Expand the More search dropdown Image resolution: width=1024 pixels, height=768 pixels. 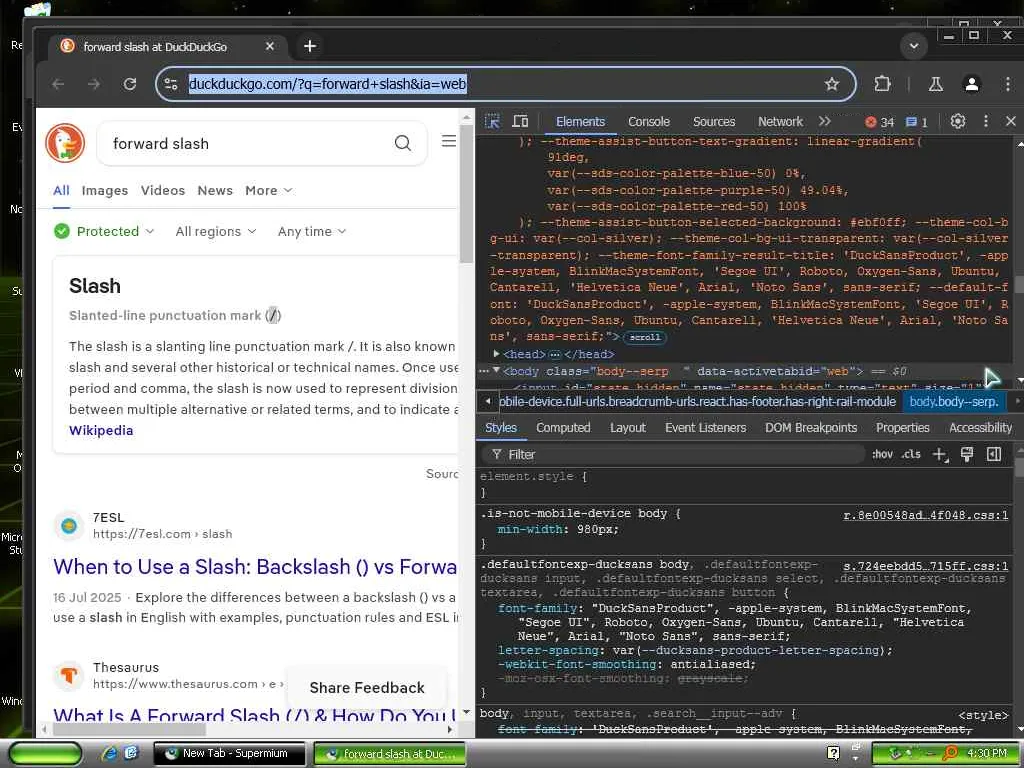coord(268,191)
